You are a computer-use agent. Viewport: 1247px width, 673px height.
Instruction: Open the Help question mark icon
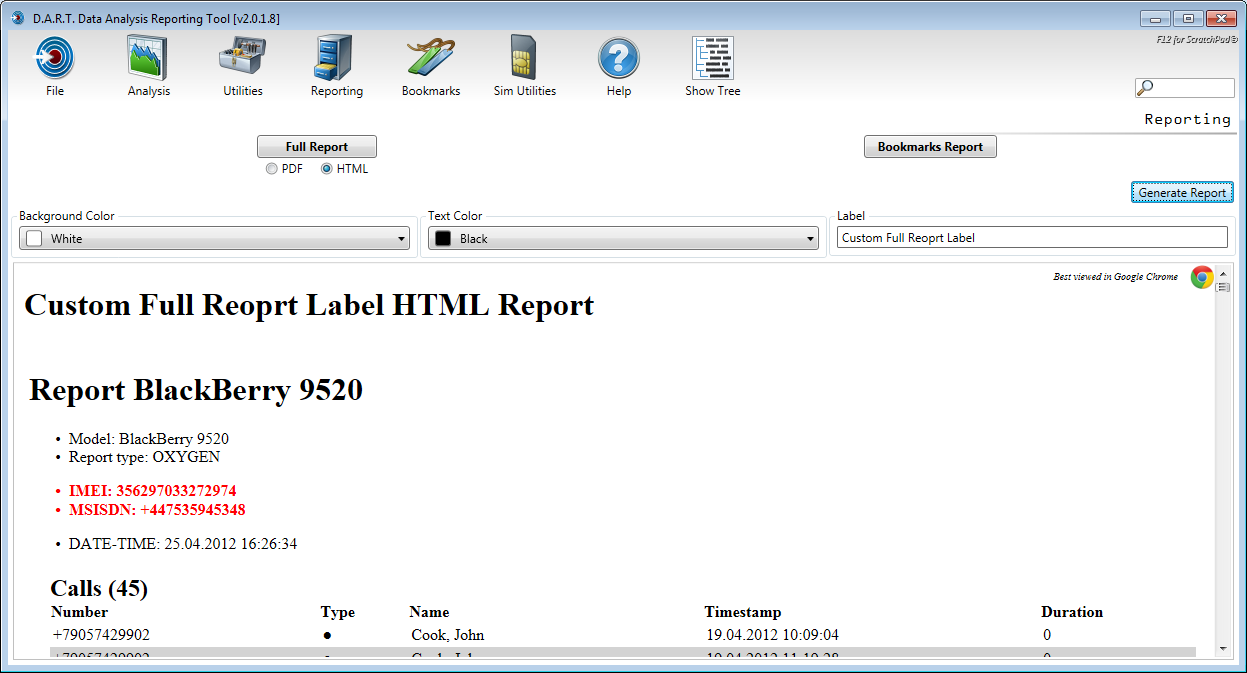point(619,57)
